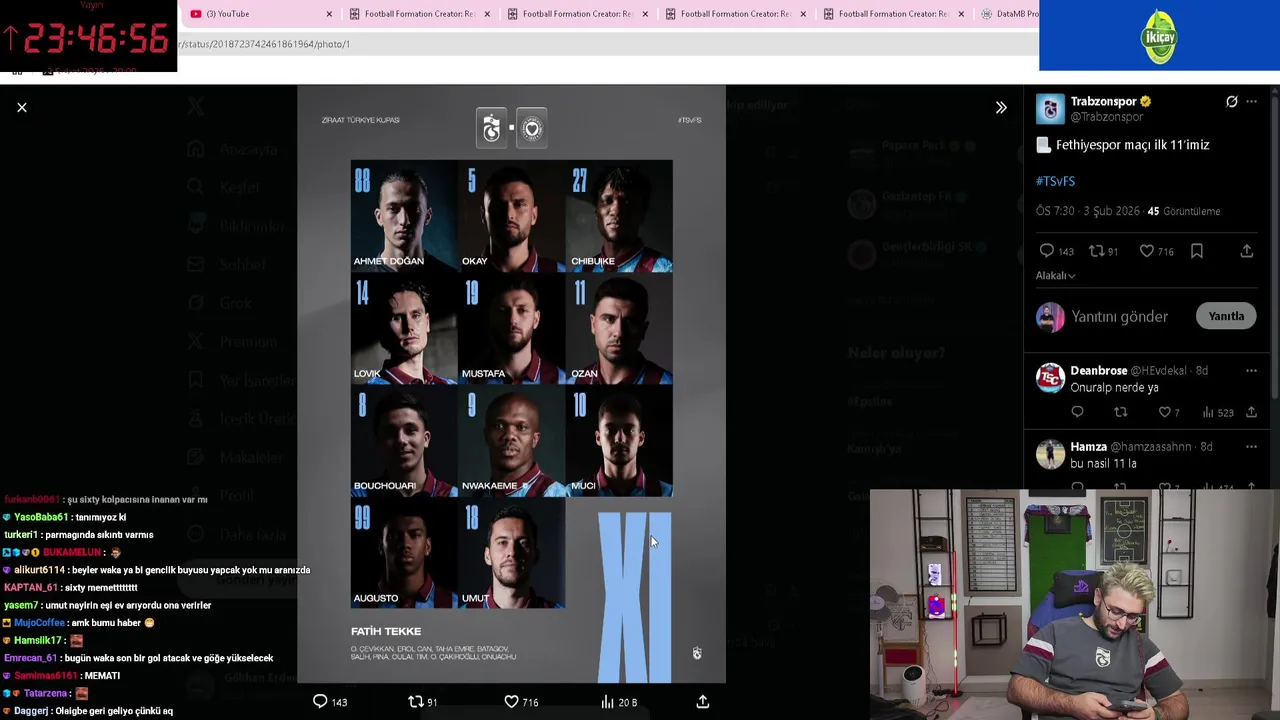Click heart icon with 716 below the photo

[x=511, y=702]
